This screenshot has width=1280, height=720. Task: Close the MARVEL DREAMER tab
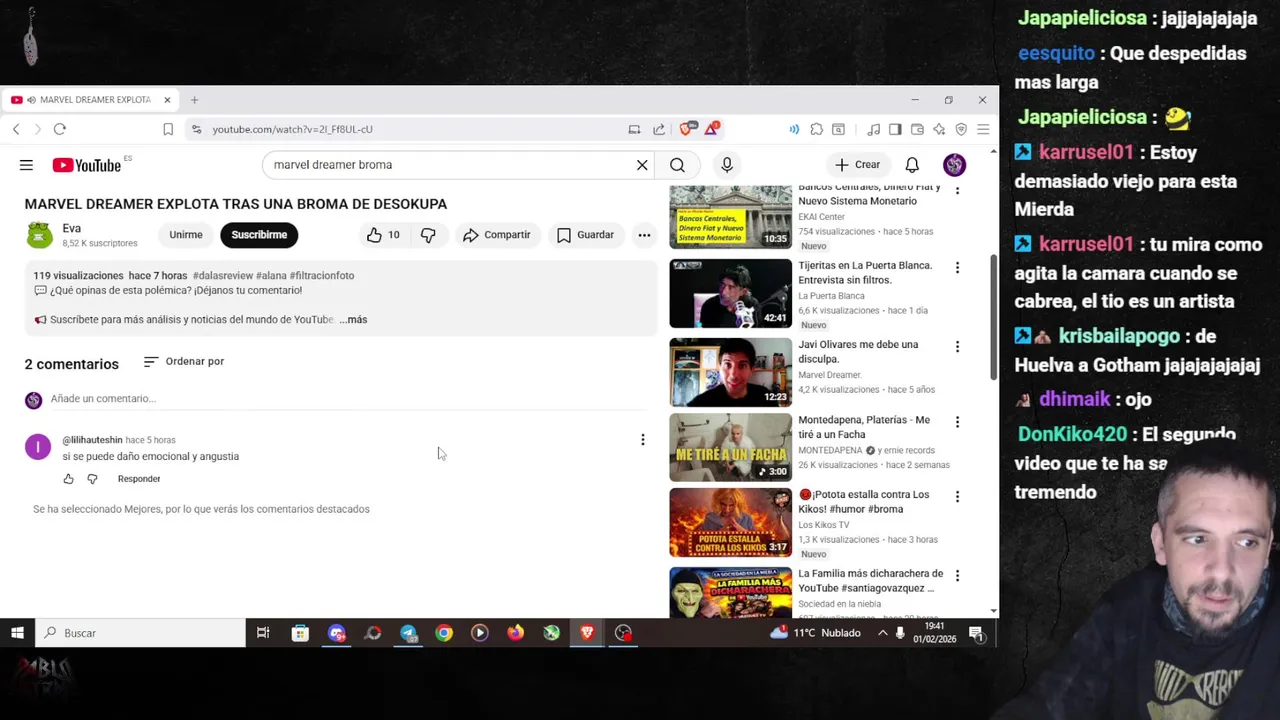coord(167,100)
